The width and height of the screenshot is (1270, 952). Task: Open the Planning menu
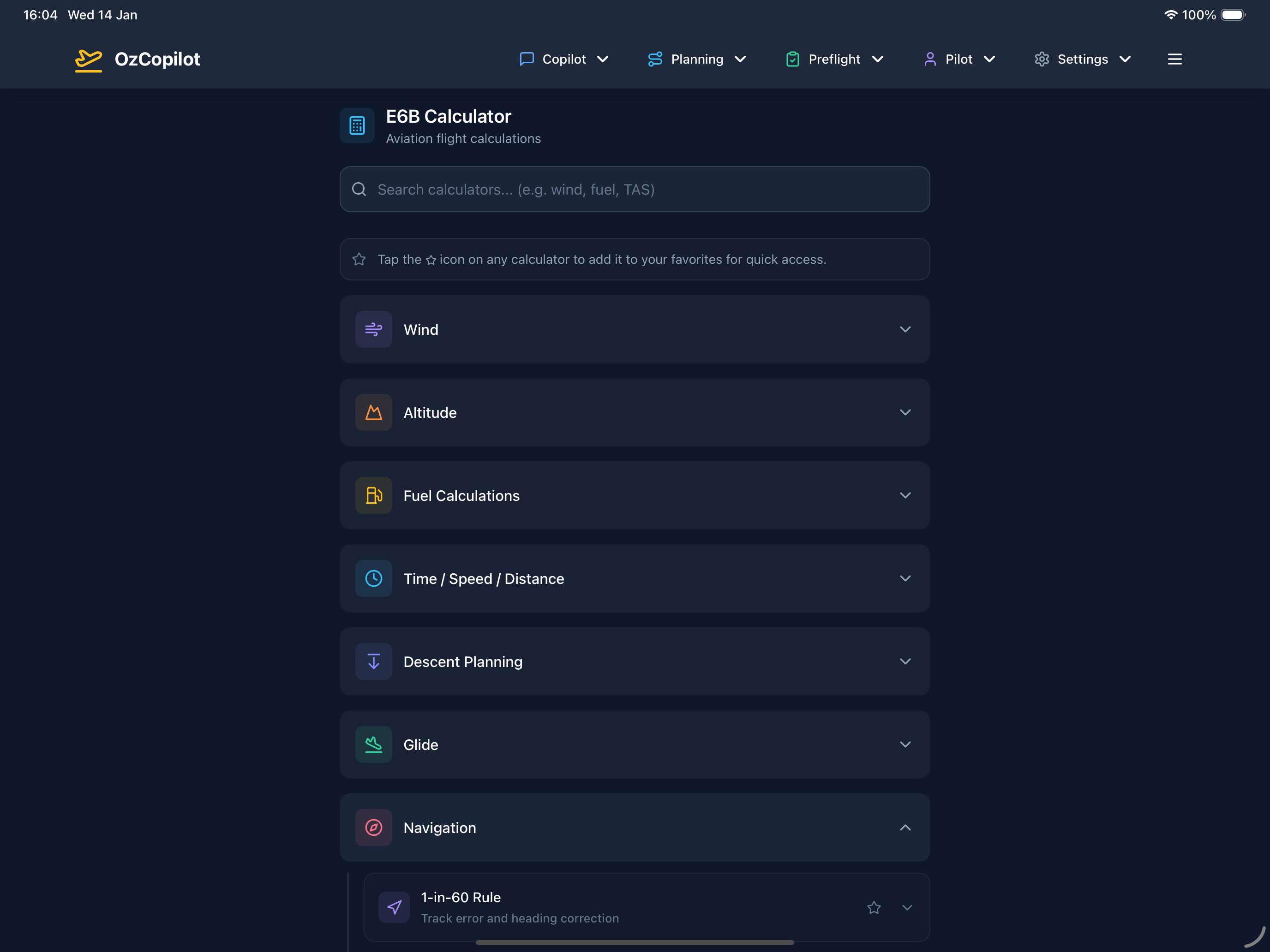696,59
